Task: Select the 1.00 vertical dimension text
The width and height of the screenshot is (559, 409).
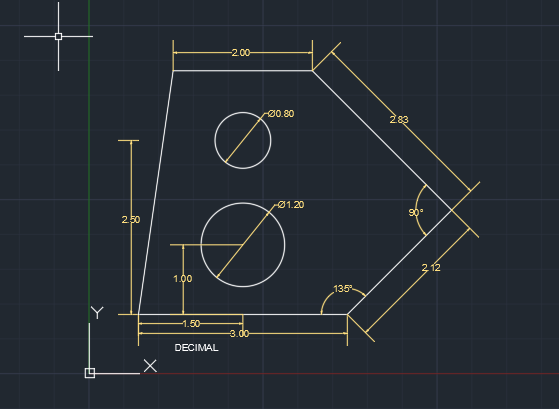Action: pyautogui.click(x=183, y=278)
